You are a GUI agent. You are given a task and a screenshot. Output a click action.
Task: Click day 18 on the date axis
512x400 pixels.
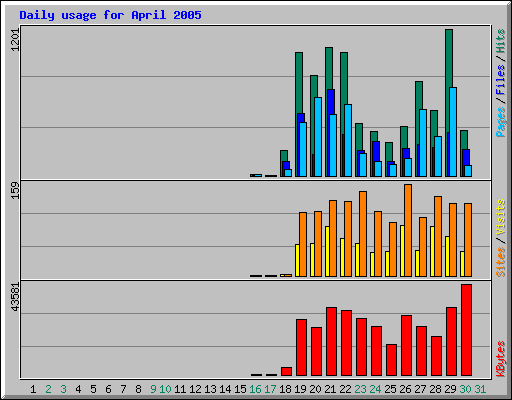285,389
